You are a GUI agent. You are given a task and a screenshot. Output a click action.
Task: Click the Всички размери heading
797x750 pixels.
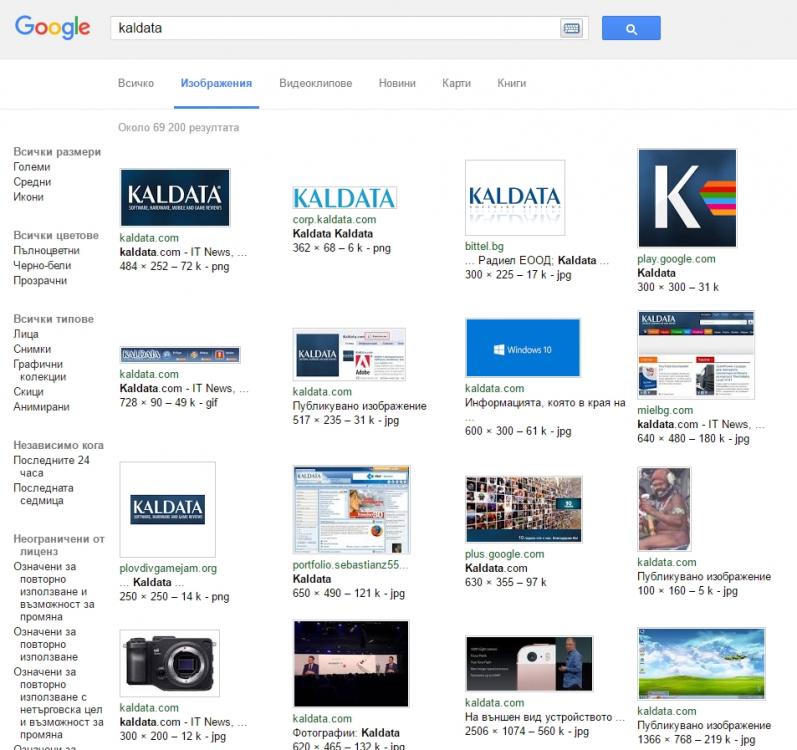pos(57,152)
